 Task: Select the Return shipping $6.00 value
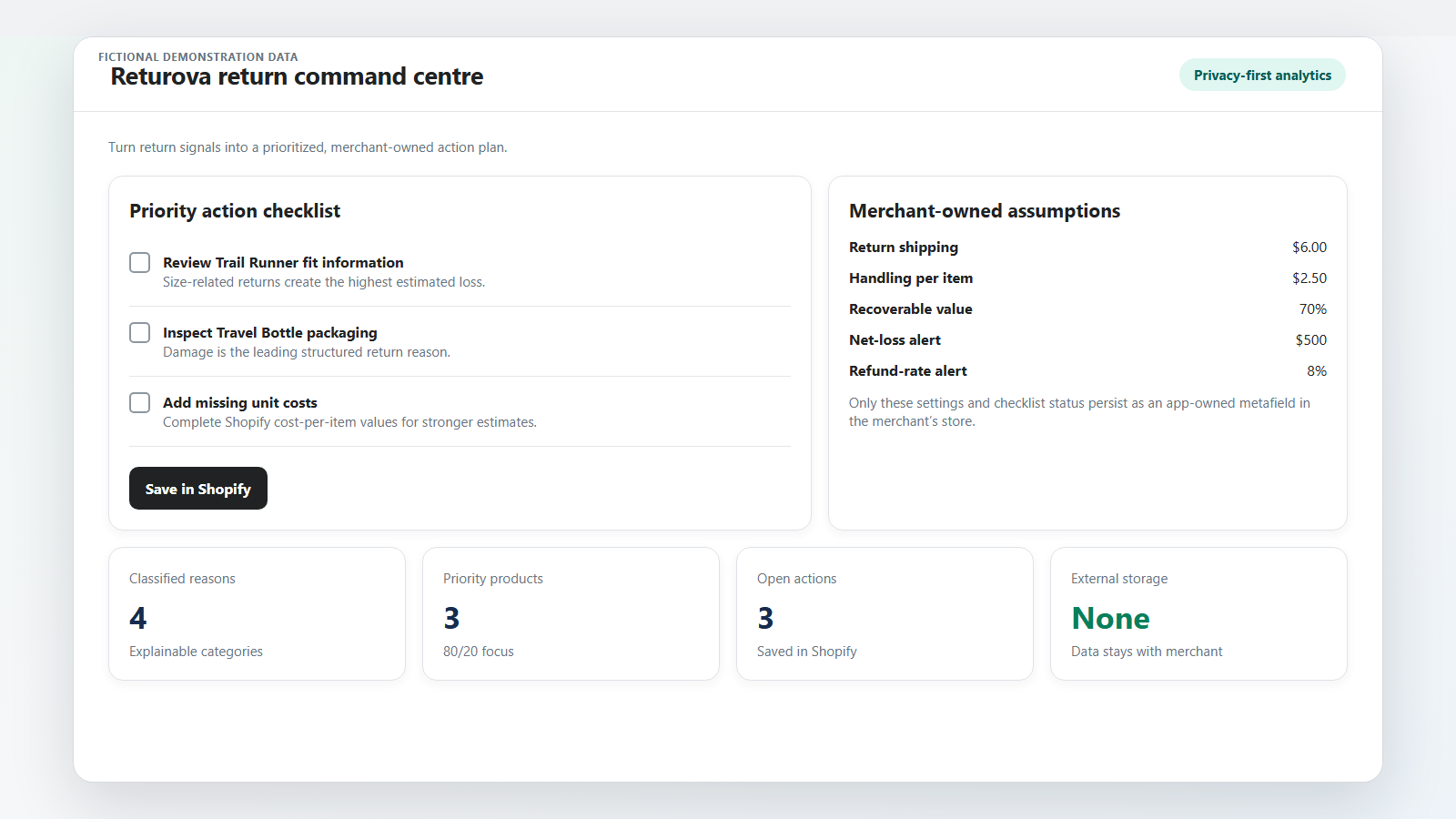(1309, 248)
